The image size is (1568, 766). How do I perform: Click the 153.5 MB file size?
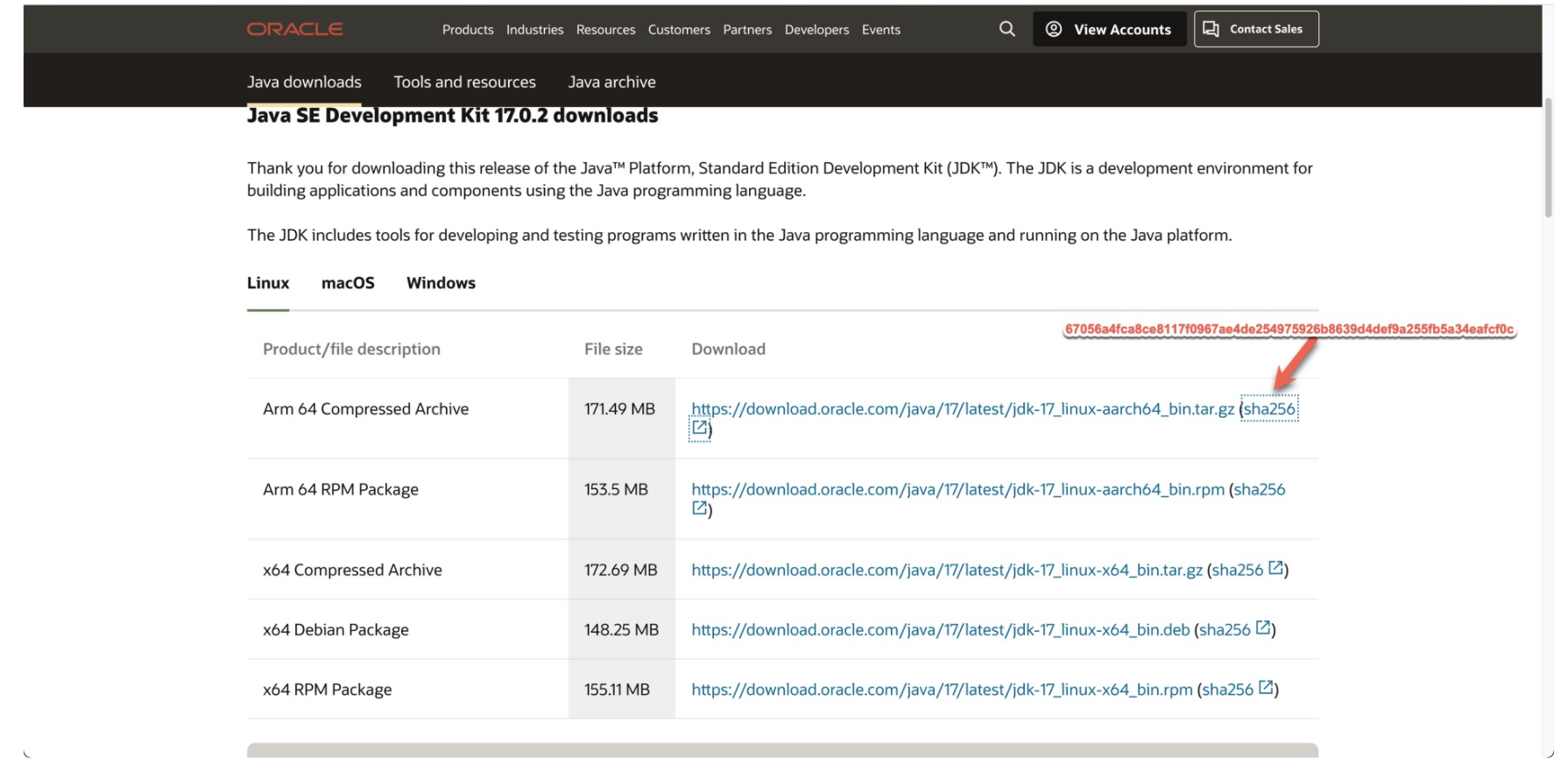616,490
